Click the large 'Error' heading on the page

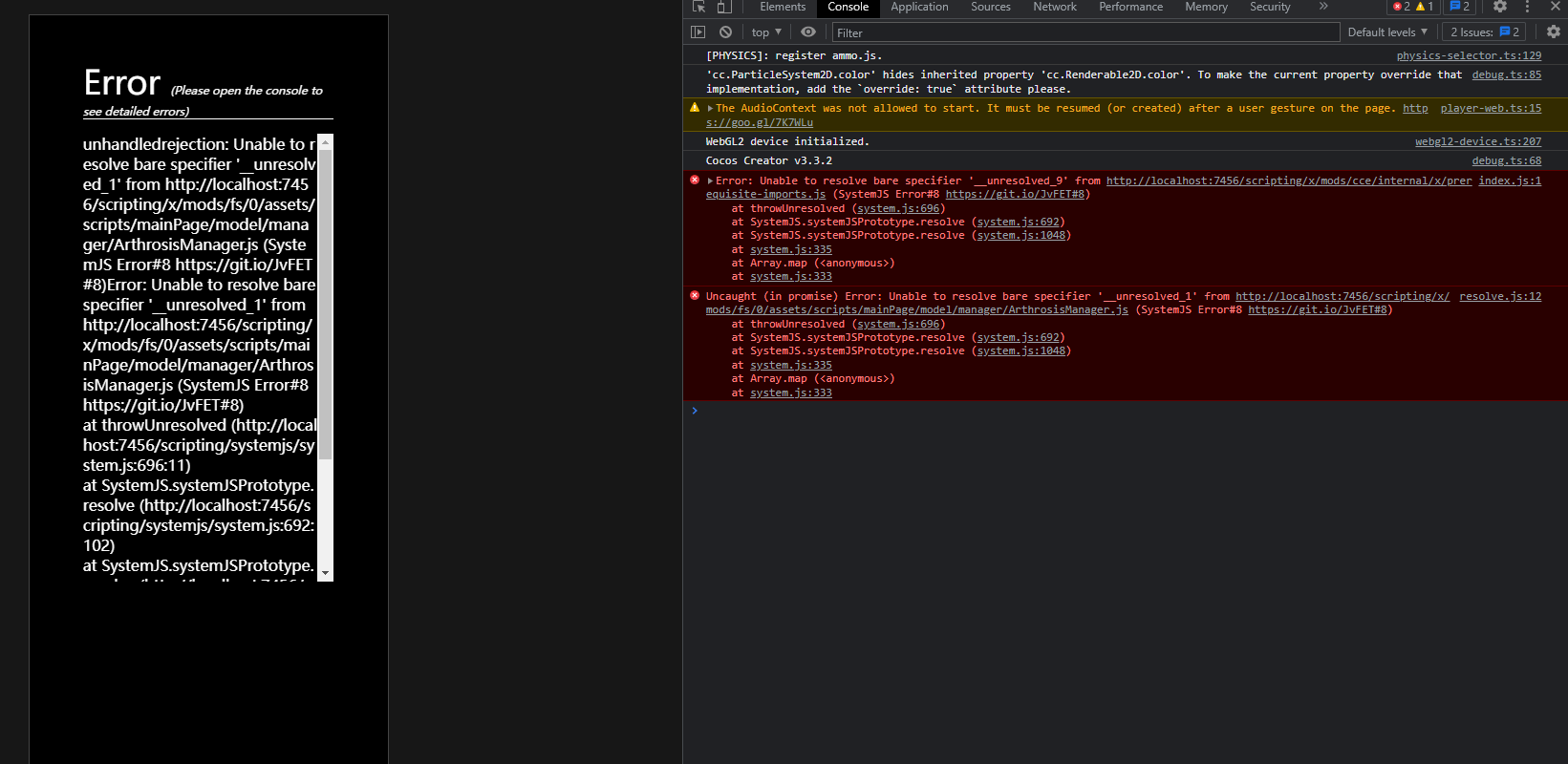click(122, 83)
